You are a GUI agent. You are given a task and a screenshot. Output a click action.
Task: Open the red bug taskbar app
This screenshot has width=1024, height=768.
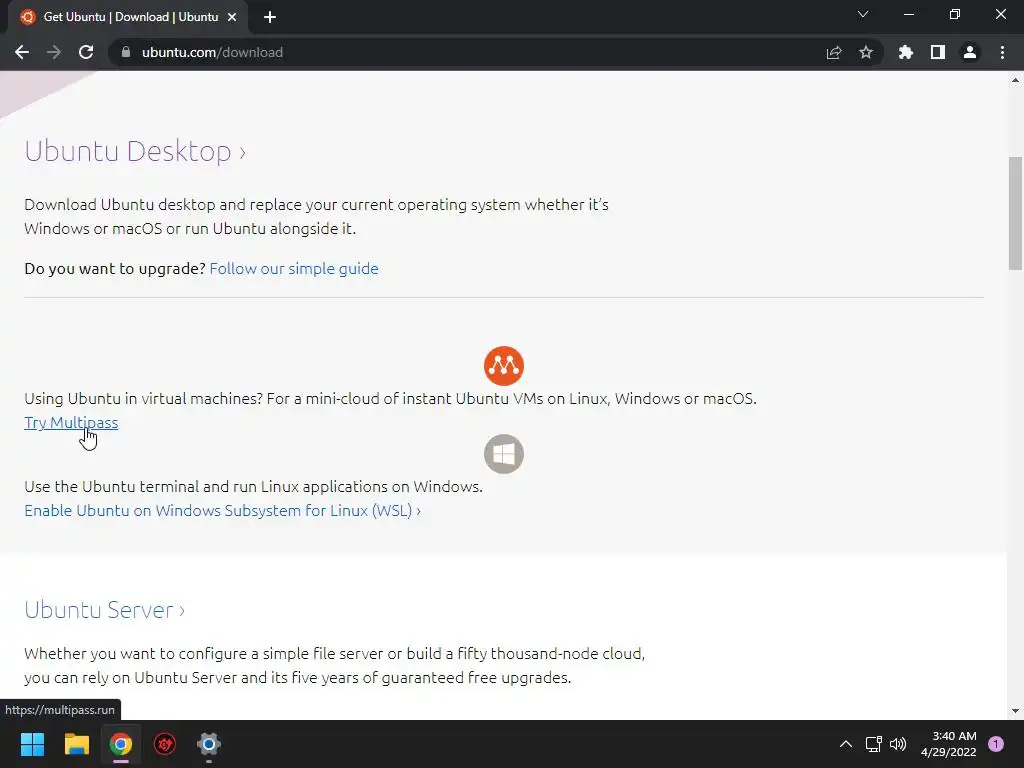point(165,744)
